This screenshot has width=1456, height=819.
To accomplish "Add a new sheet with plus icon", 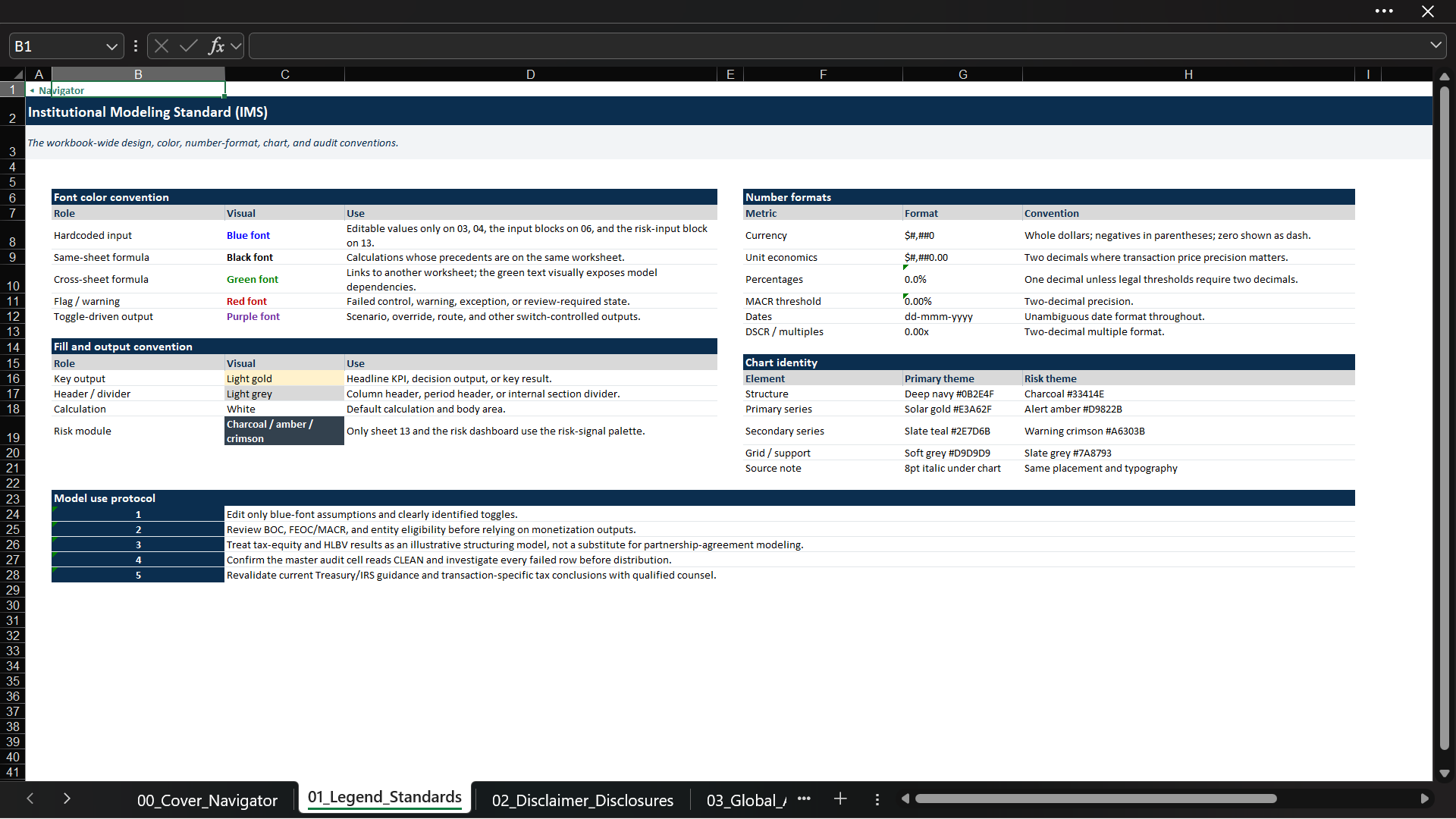I will pos(840,799).
